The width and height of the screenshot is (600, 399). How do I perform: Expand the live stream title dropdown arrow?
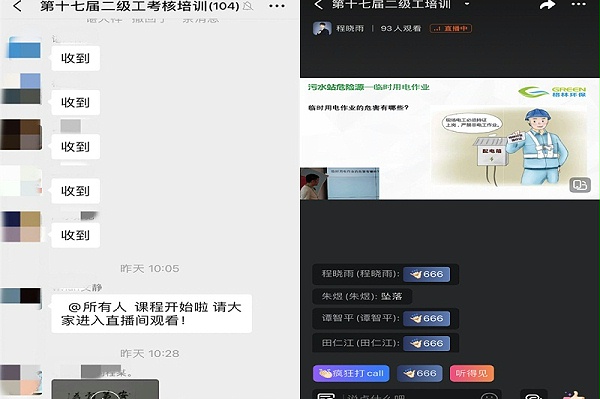pos(467,4)
